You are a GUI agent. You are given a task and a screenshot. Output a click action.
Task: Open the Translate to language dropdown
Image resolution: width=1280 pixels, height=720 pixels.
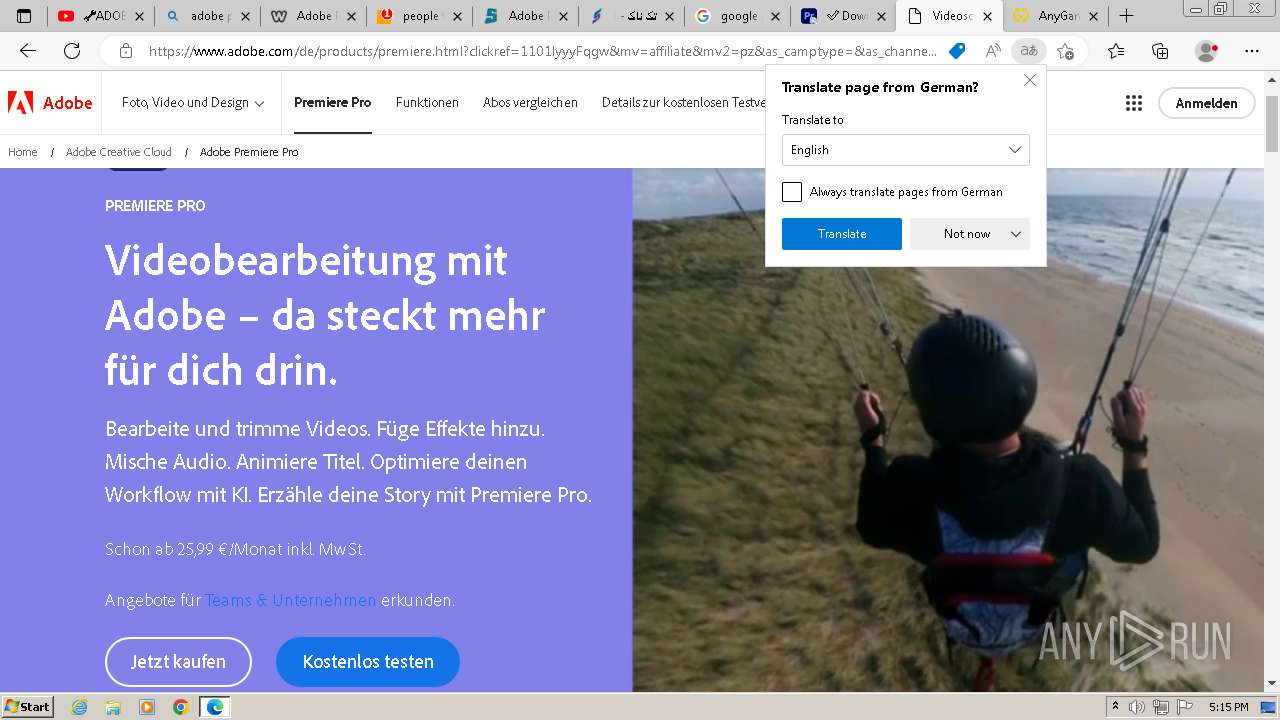pyautogui.click(x=905, y=150)
